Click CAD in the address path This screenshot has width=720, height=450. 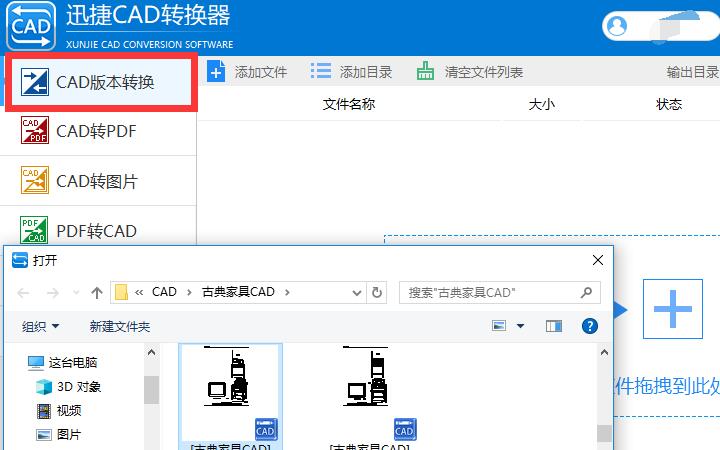[164, 292]
